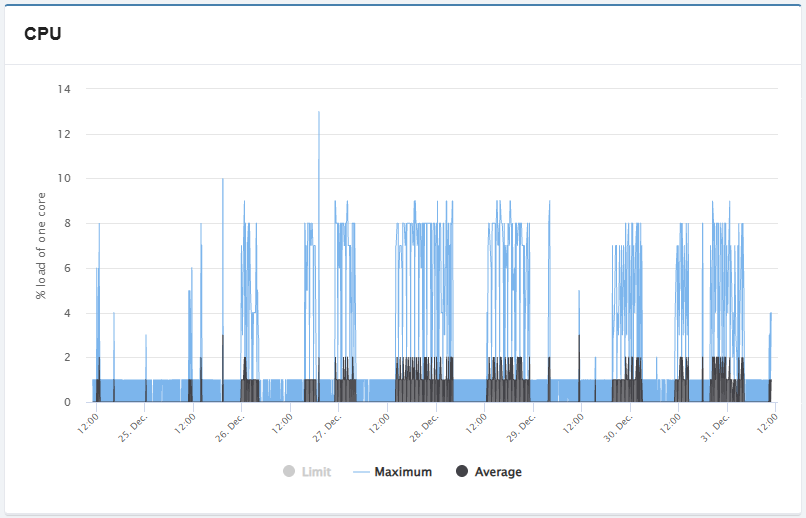Click the CPU panel title
The height and width of the screenshot is (518, 806).
point(43,34)
